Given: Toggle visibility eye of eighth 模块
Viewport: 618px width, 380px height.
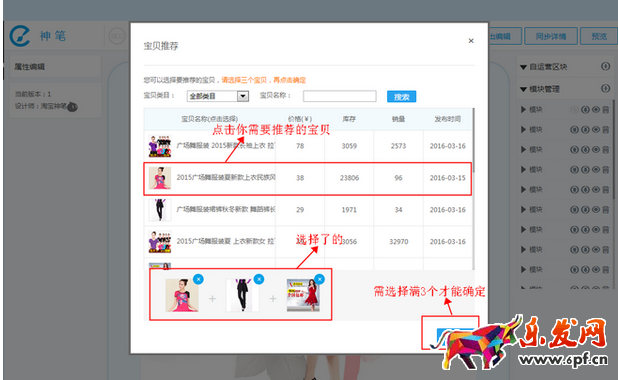Looking at the screenshot, I should tap(596, 250).
